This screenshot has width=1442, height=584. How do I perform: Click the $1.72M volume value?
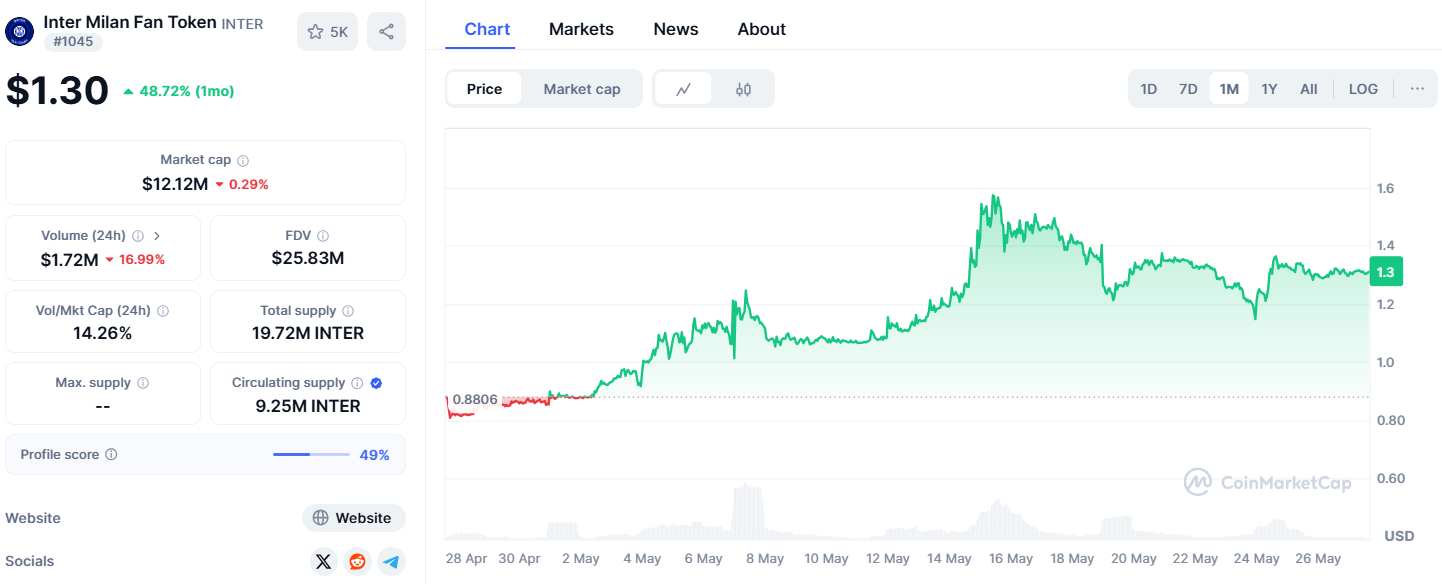pos(69,260)
